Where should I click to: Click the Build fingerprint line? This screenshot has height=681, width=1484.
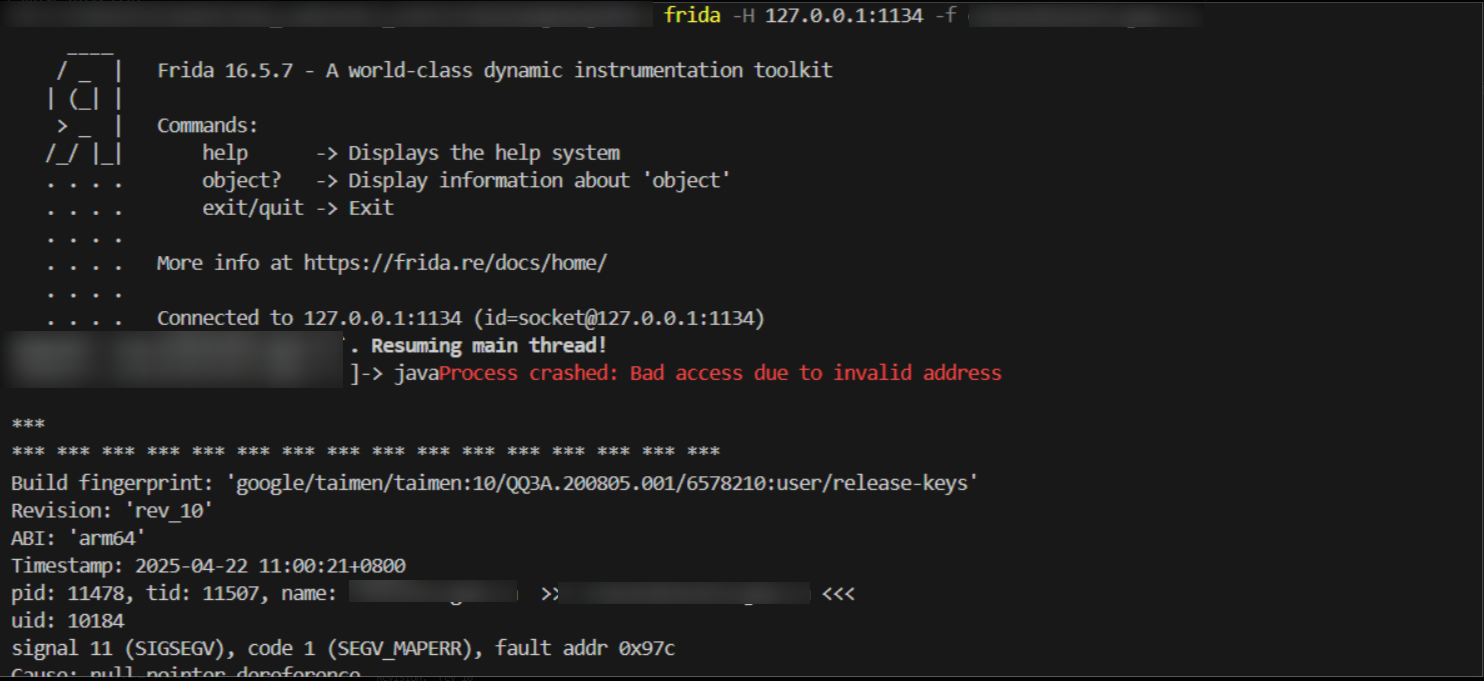tap(494, 483)
